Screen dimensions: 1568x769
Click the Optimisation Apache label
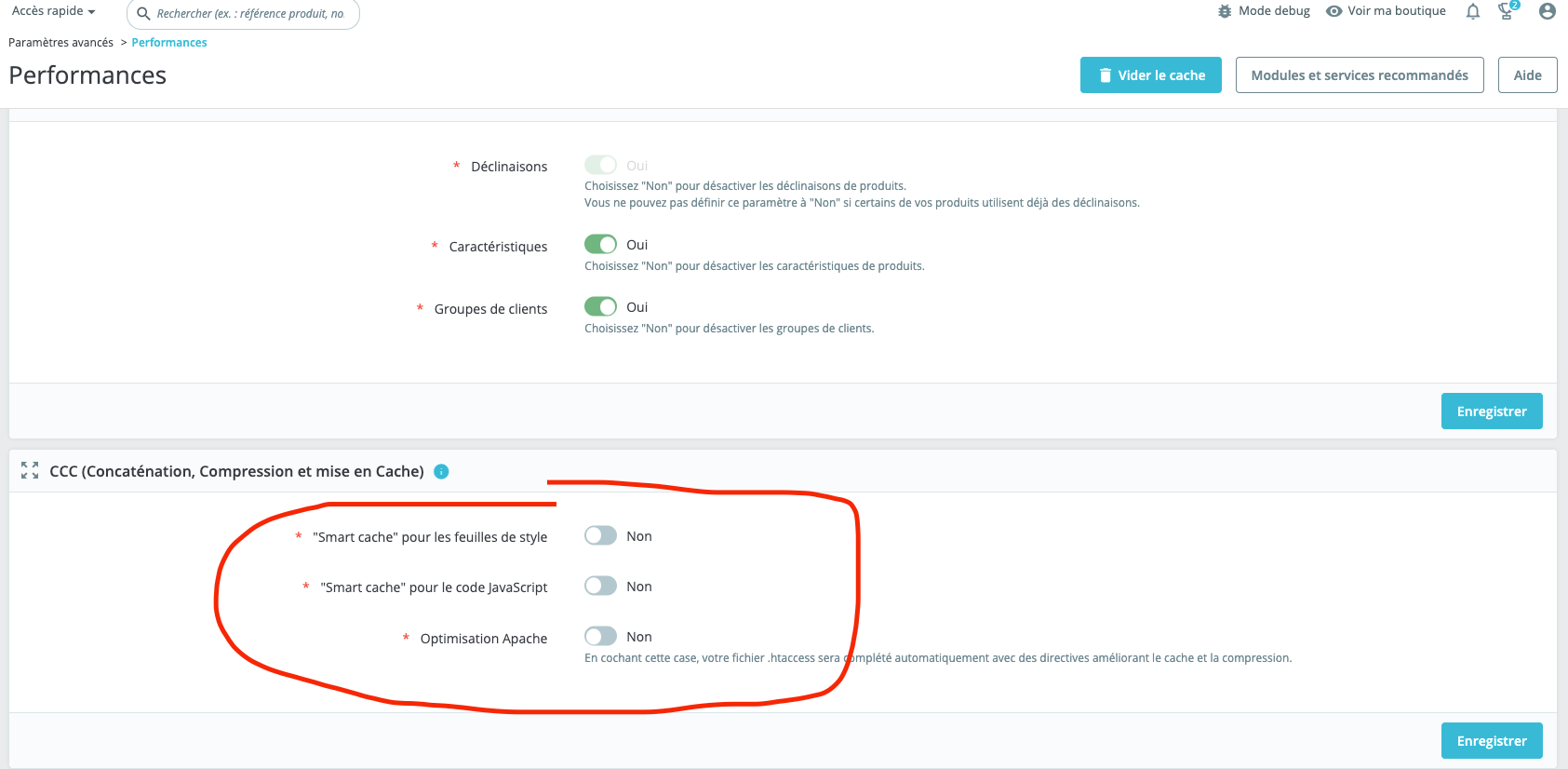483,639
